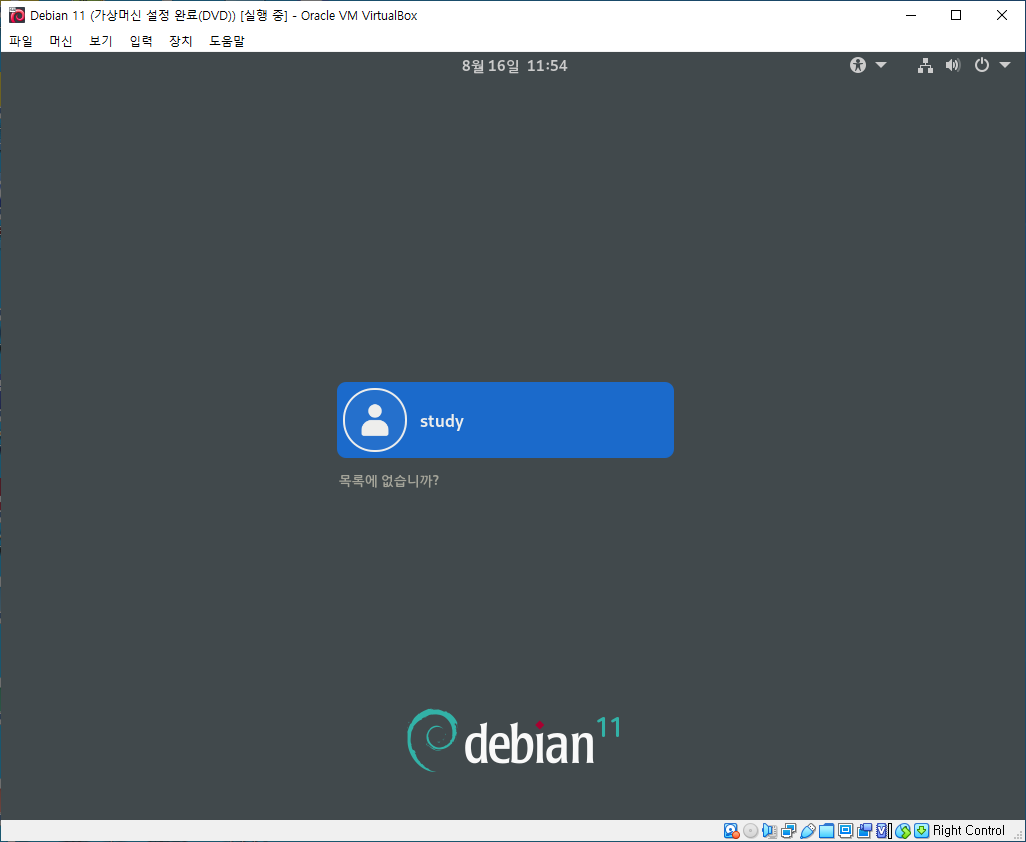Viewport: 1026px width, 842px height.
Task: Click the volume speaker icon in top bar
Action: coord(953,65)
